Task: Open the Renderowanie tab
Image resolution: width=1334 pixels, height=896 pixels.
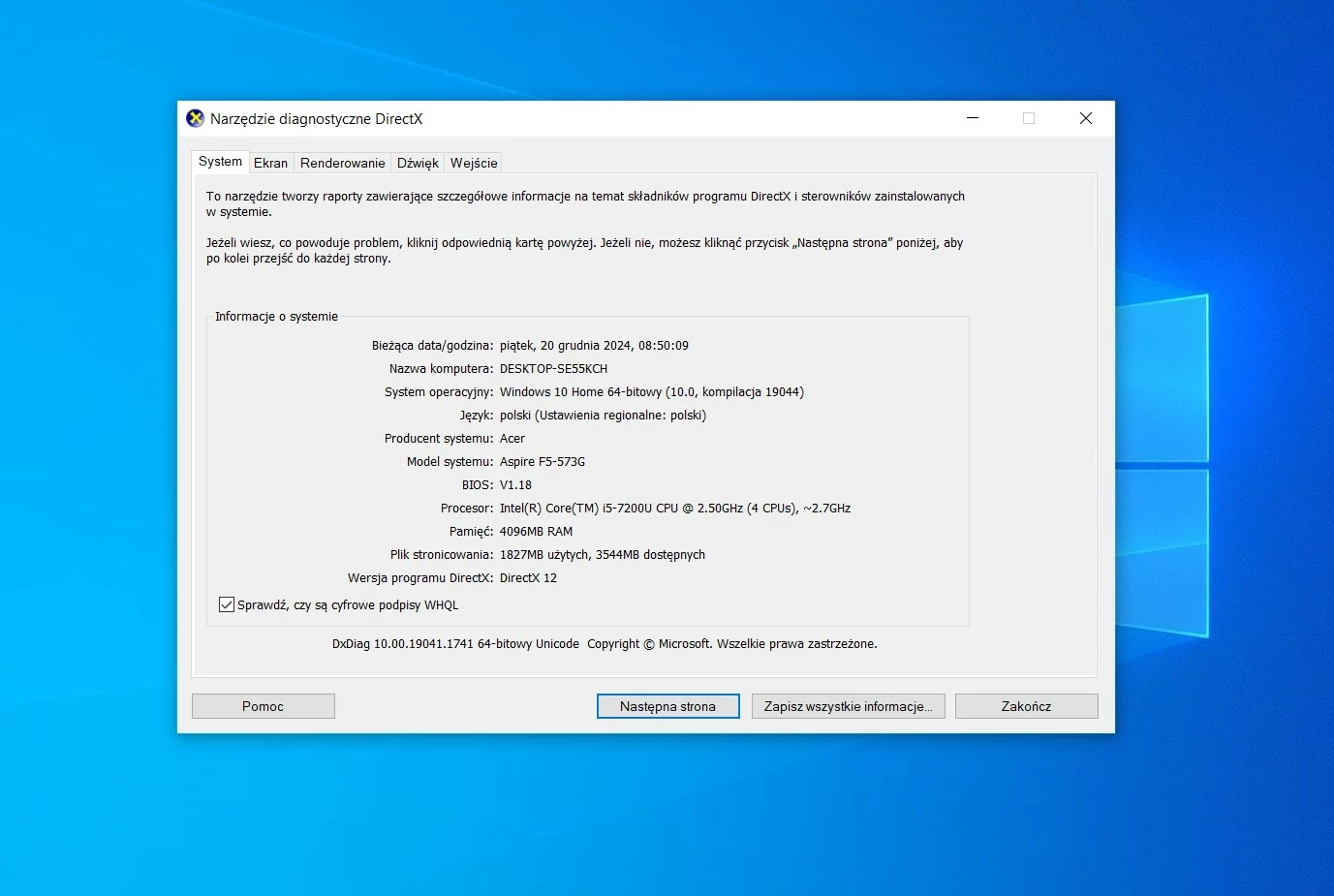Action: [x=342, y=163]
